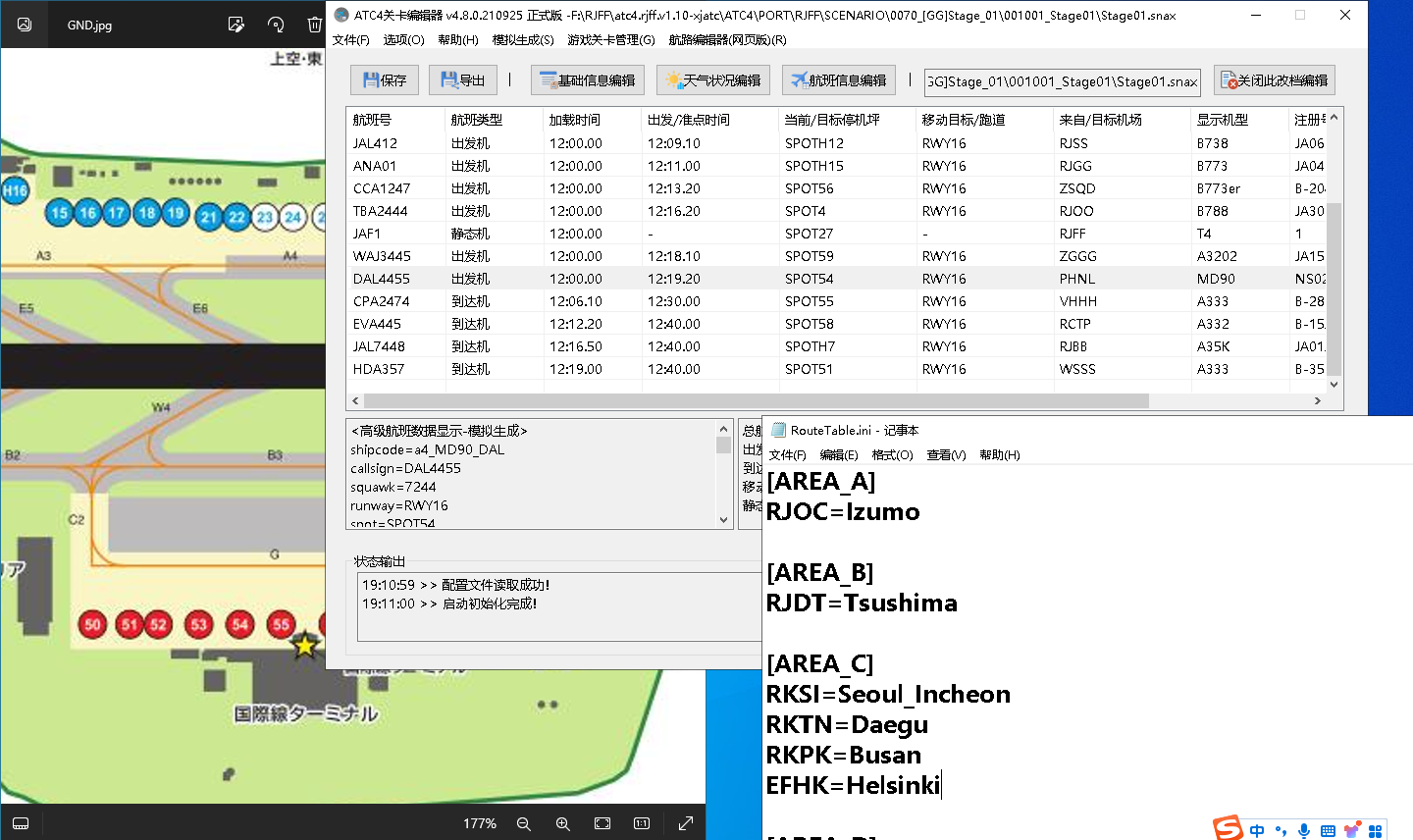
Task: Open the Sogou soft keyboard
Action: 1328,831
